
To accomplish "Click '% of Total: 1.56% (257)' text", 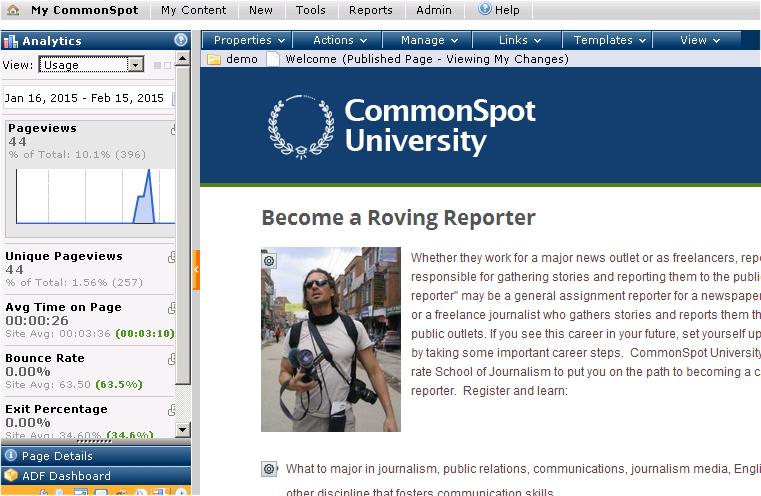I will (x=74, y=283).
